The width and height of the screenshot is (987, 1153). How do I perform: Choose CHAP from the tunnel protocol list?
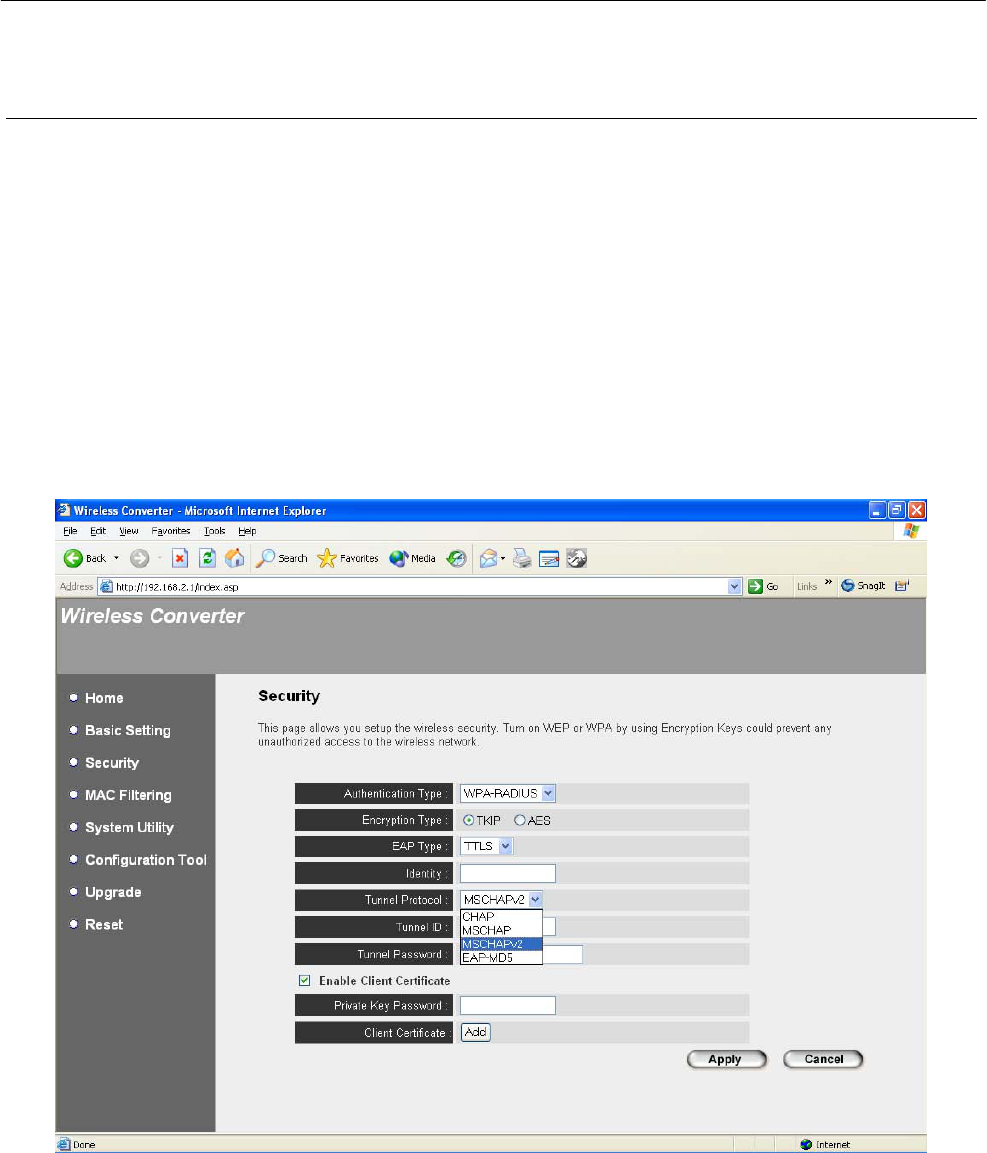pyautogui.click(x=501, y=916)
